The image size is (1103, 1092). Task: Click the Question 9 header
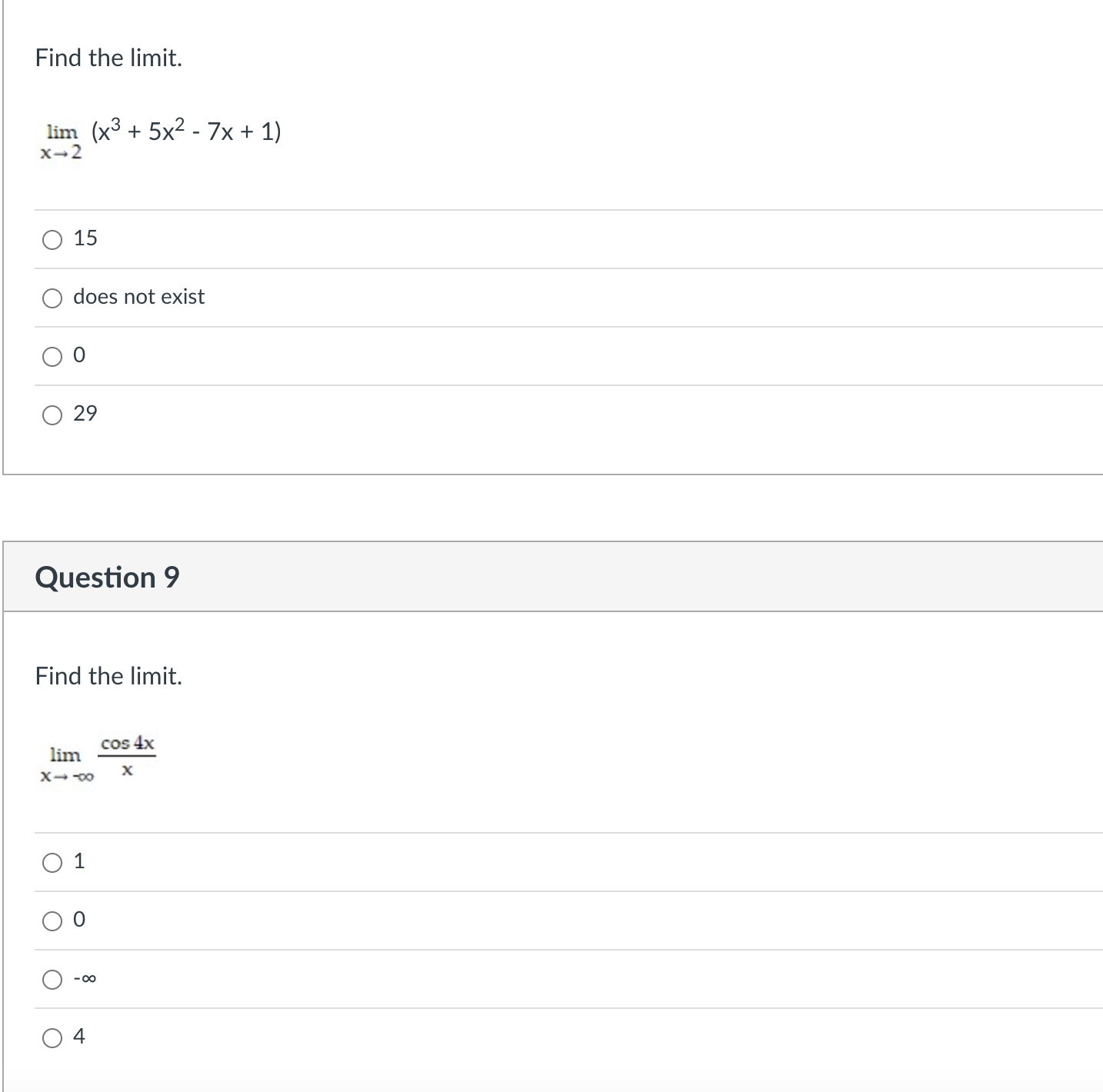coord(108,577)
